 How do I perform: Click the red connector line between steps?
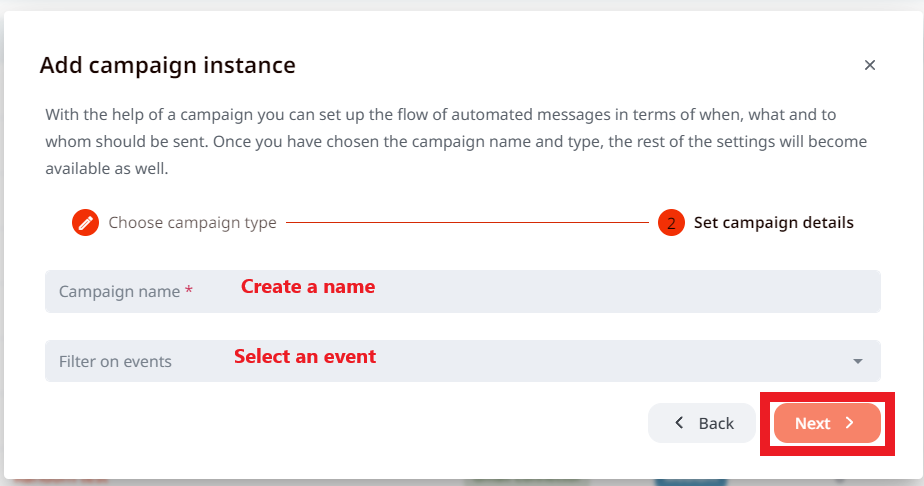tap(467, 222)
